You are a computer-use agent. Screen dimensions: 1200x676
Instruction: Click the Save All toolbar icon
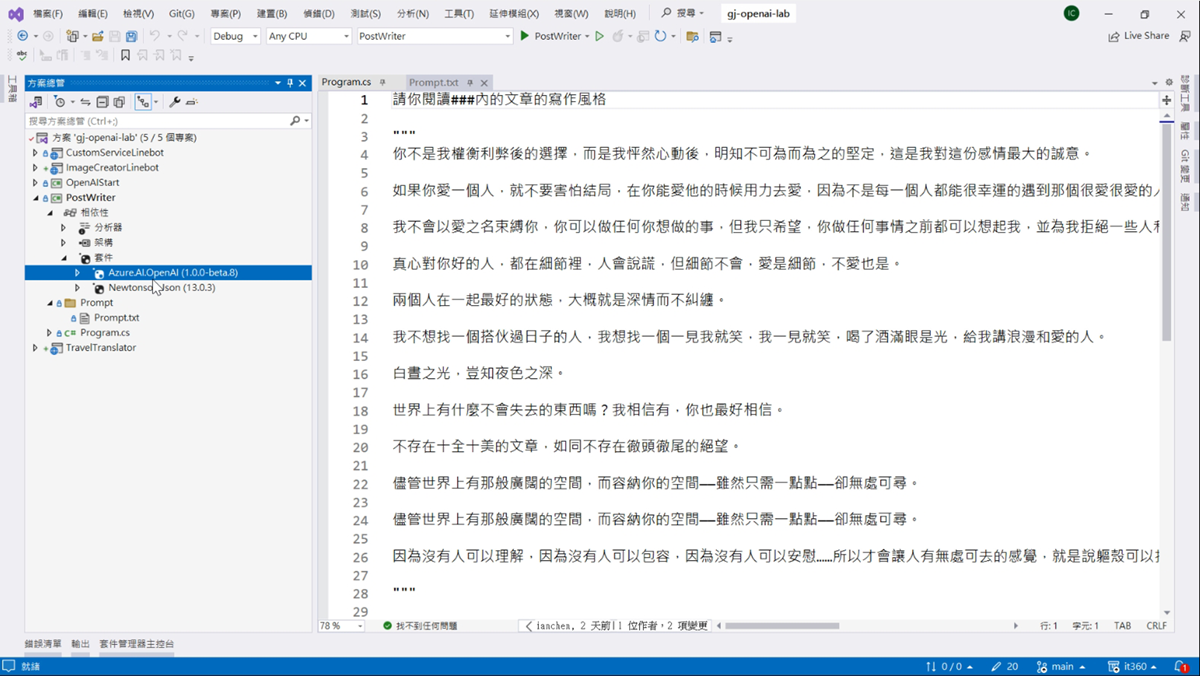click(131, 36)
